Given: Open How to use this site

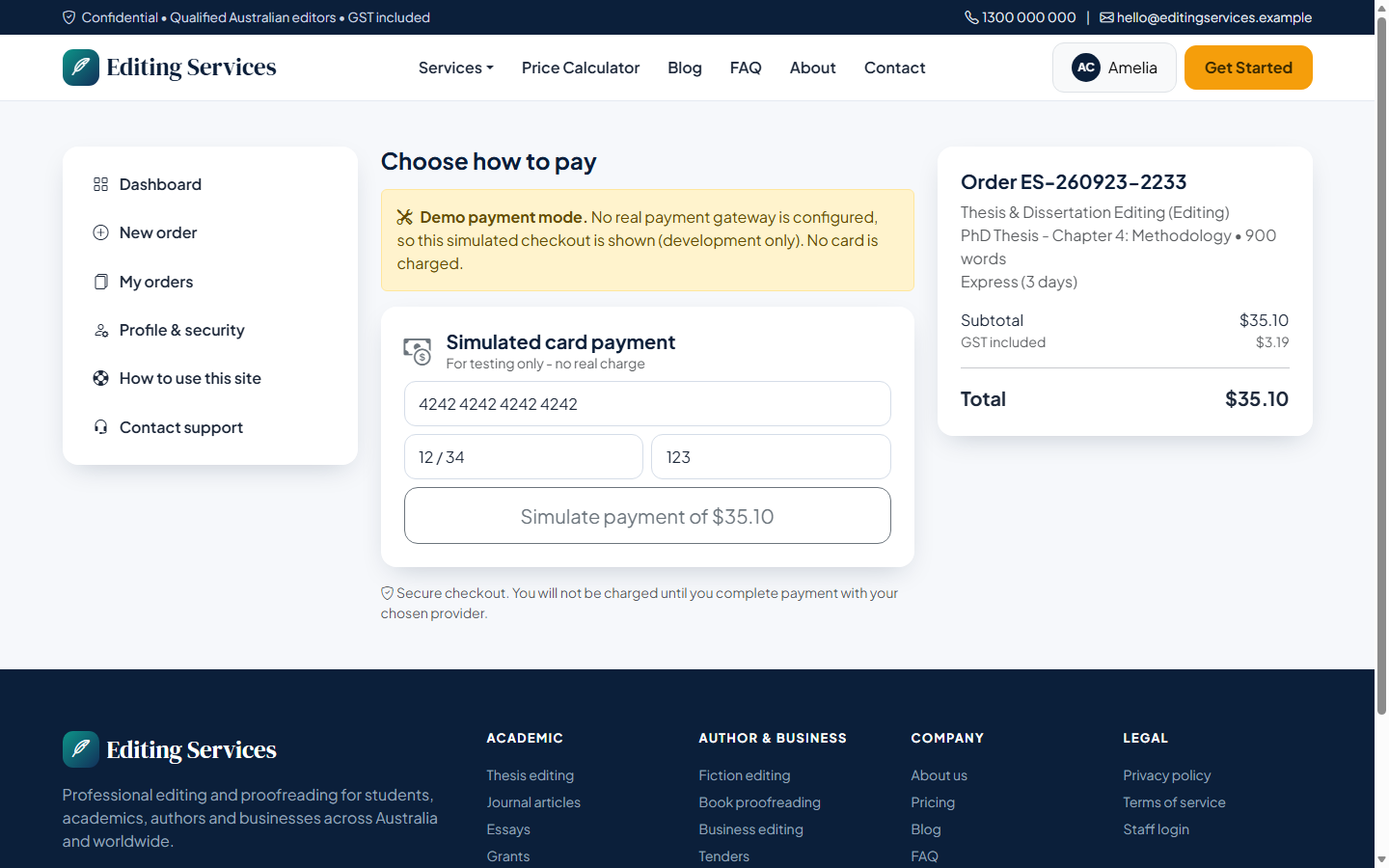Looking at the screenshot, I should 210,378.
